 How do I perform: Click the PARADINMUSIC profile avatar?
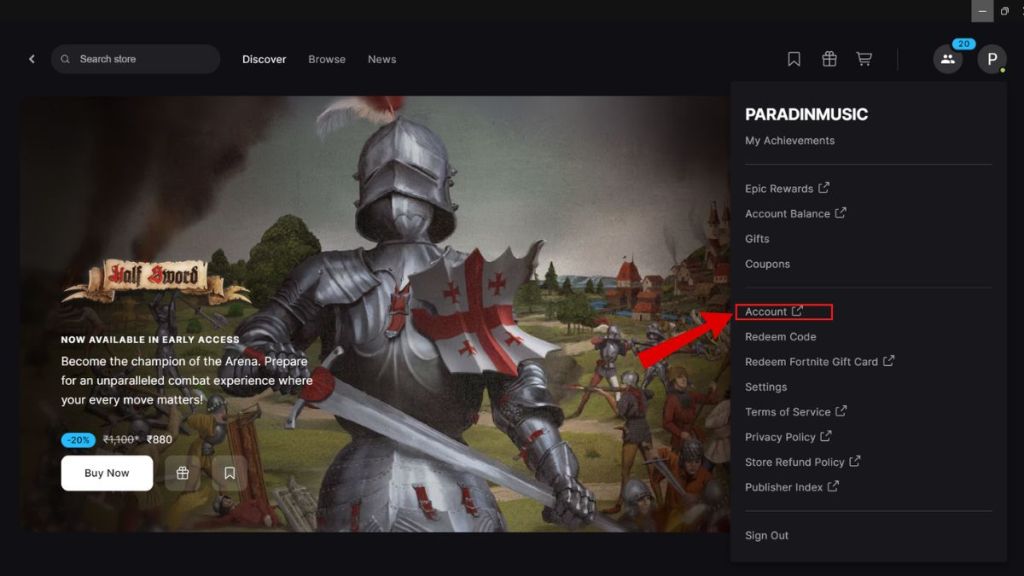(x=992, y=59)
